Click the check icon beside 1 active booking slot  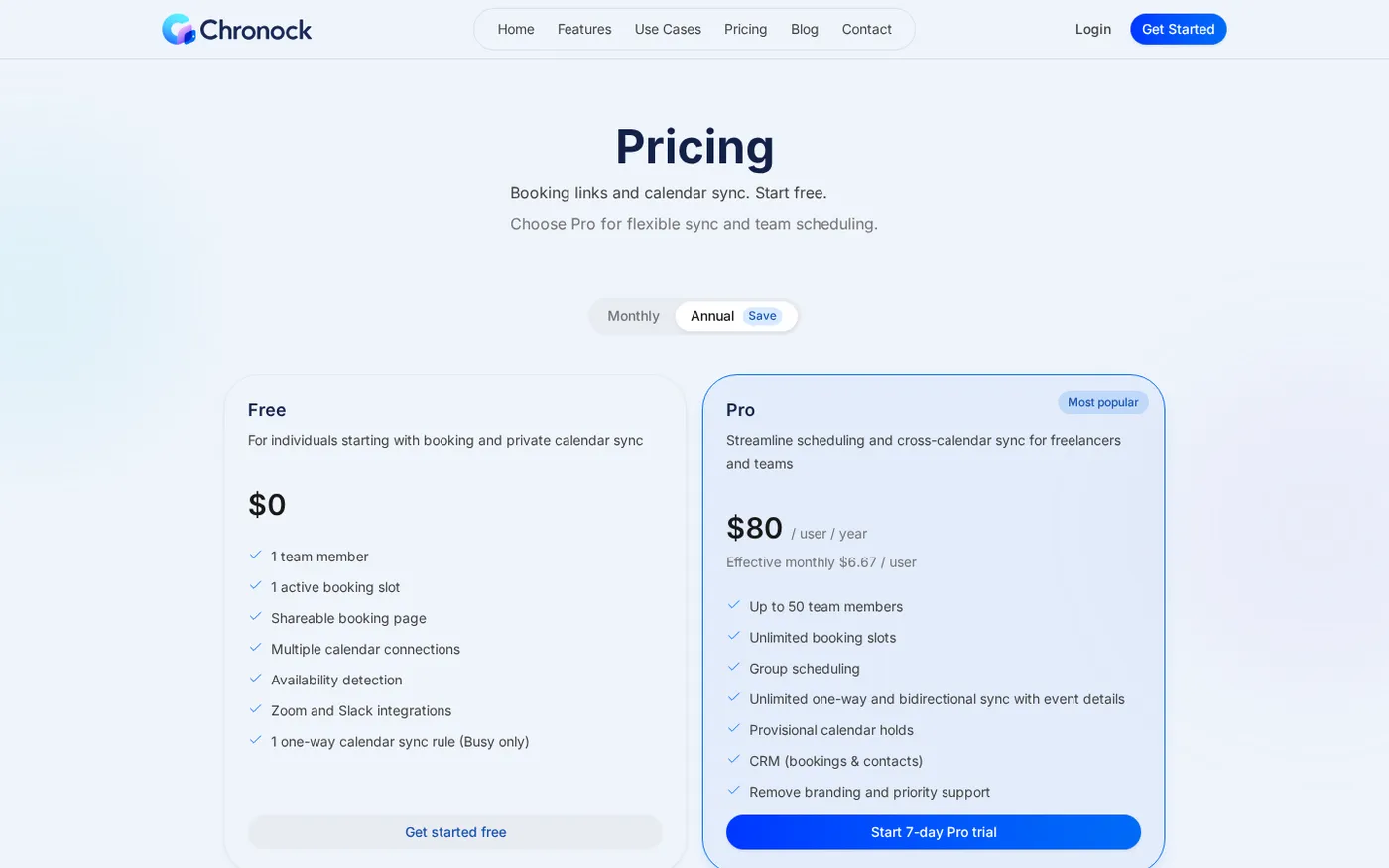point(256,586)
